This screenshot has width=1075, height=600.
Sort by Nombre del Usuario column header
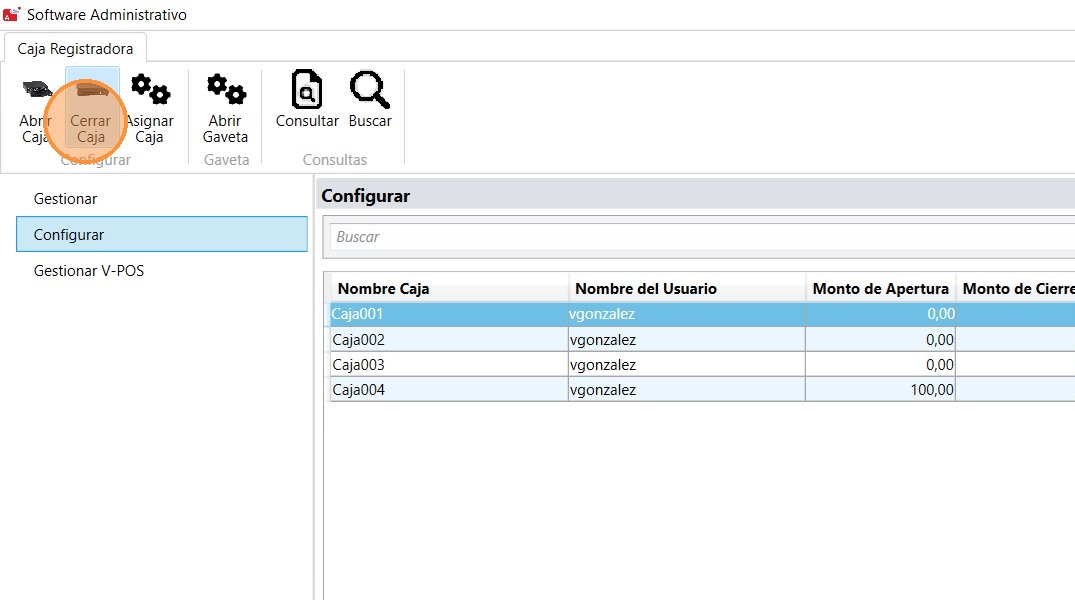click(x=646, y=289)
